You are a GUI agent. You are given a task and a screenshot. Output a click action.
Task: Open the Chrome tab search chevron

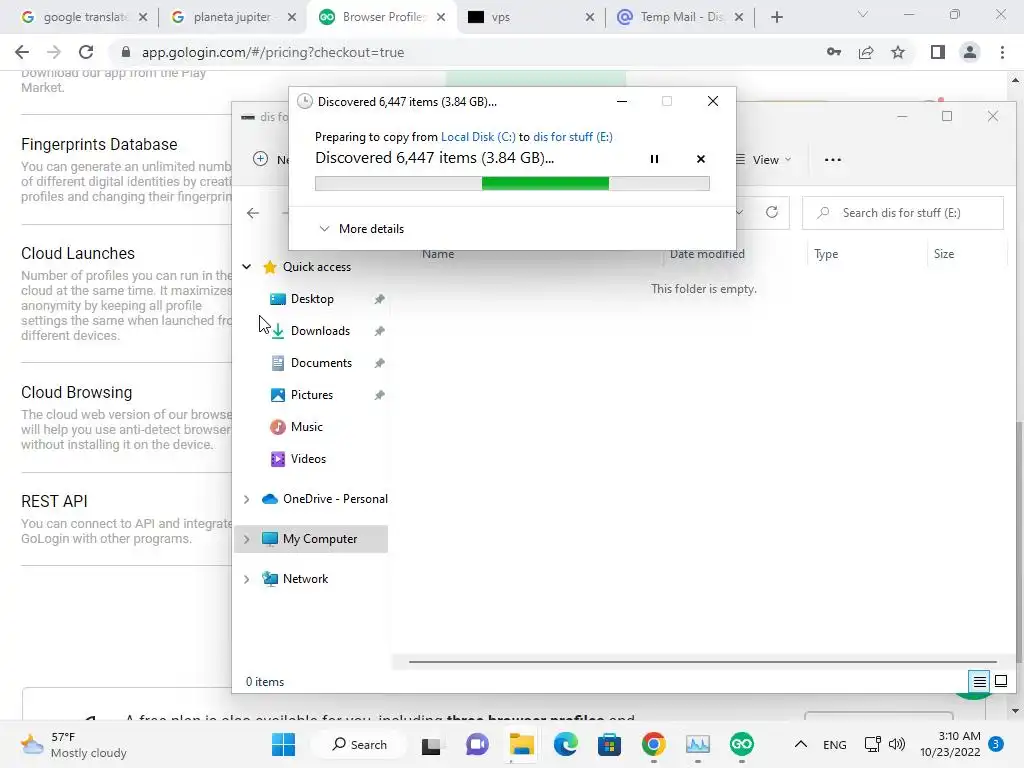pos(863,14)
